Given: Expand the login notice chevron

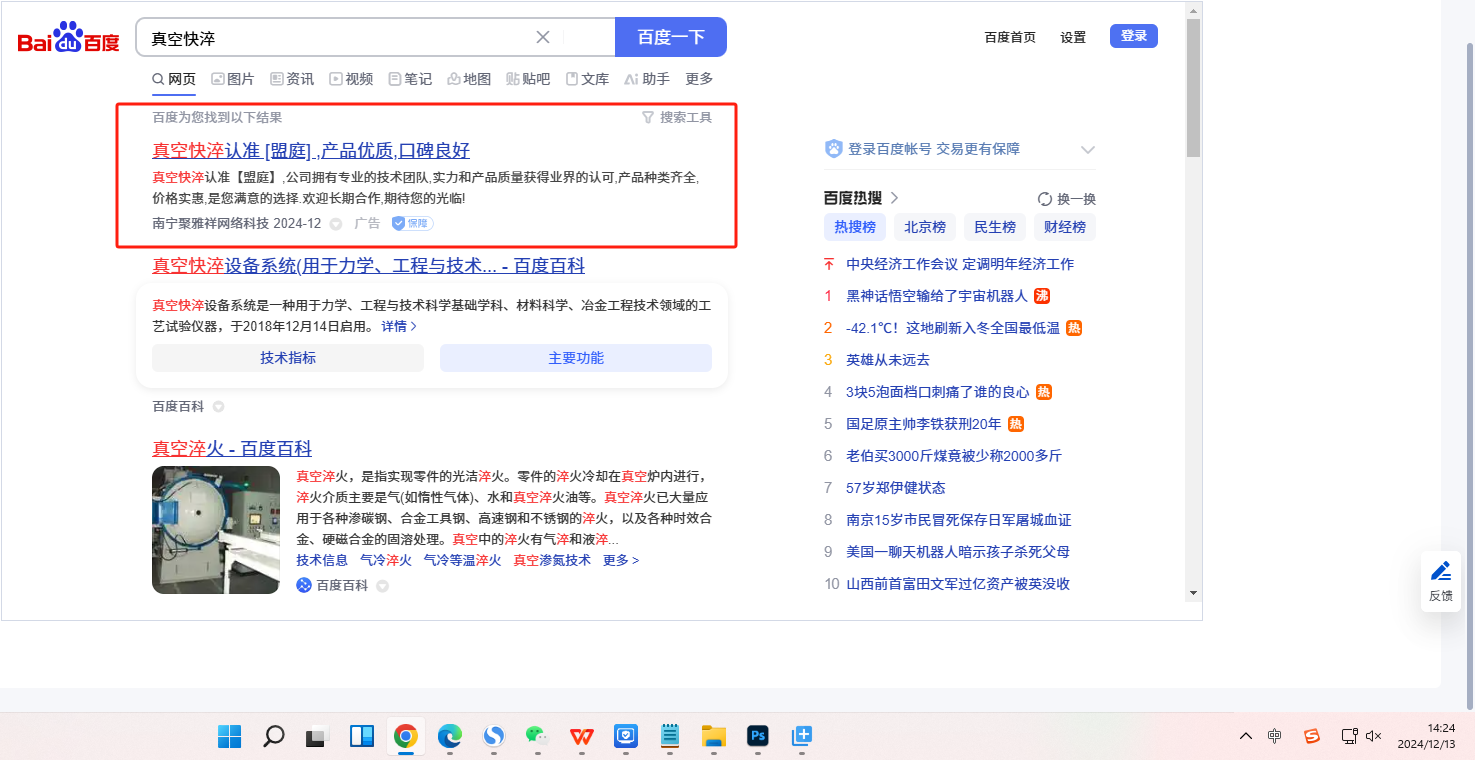Looking at the screenshot, I should (1088, 149).
